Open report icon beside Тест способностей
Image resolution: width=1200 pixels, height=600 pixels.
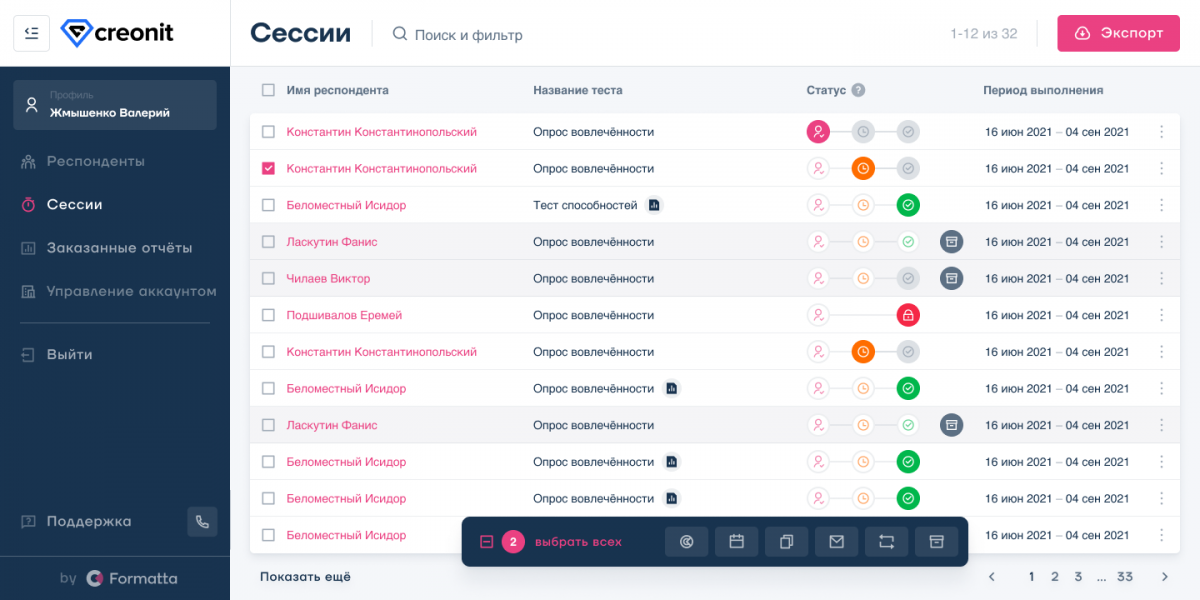click(x=654, y=205)
